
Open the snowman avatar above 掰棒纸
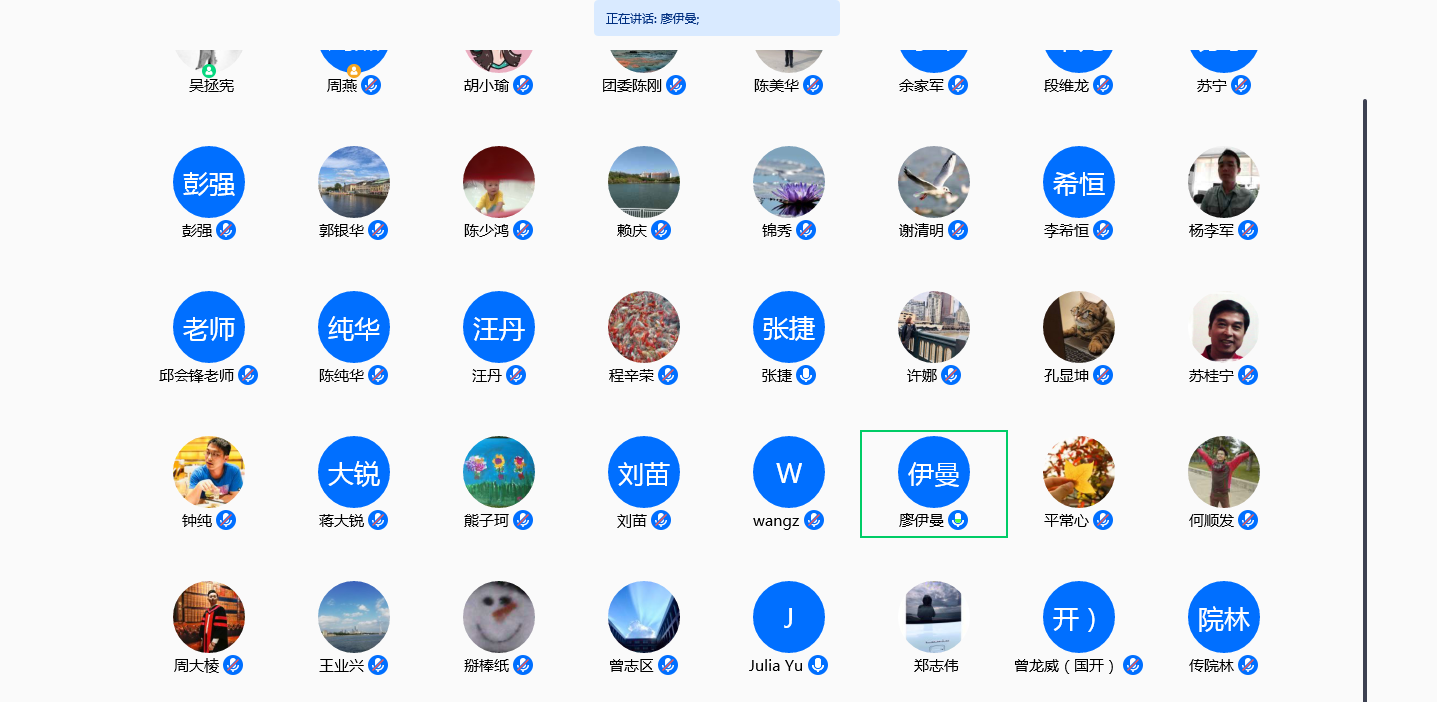[499, 617]
